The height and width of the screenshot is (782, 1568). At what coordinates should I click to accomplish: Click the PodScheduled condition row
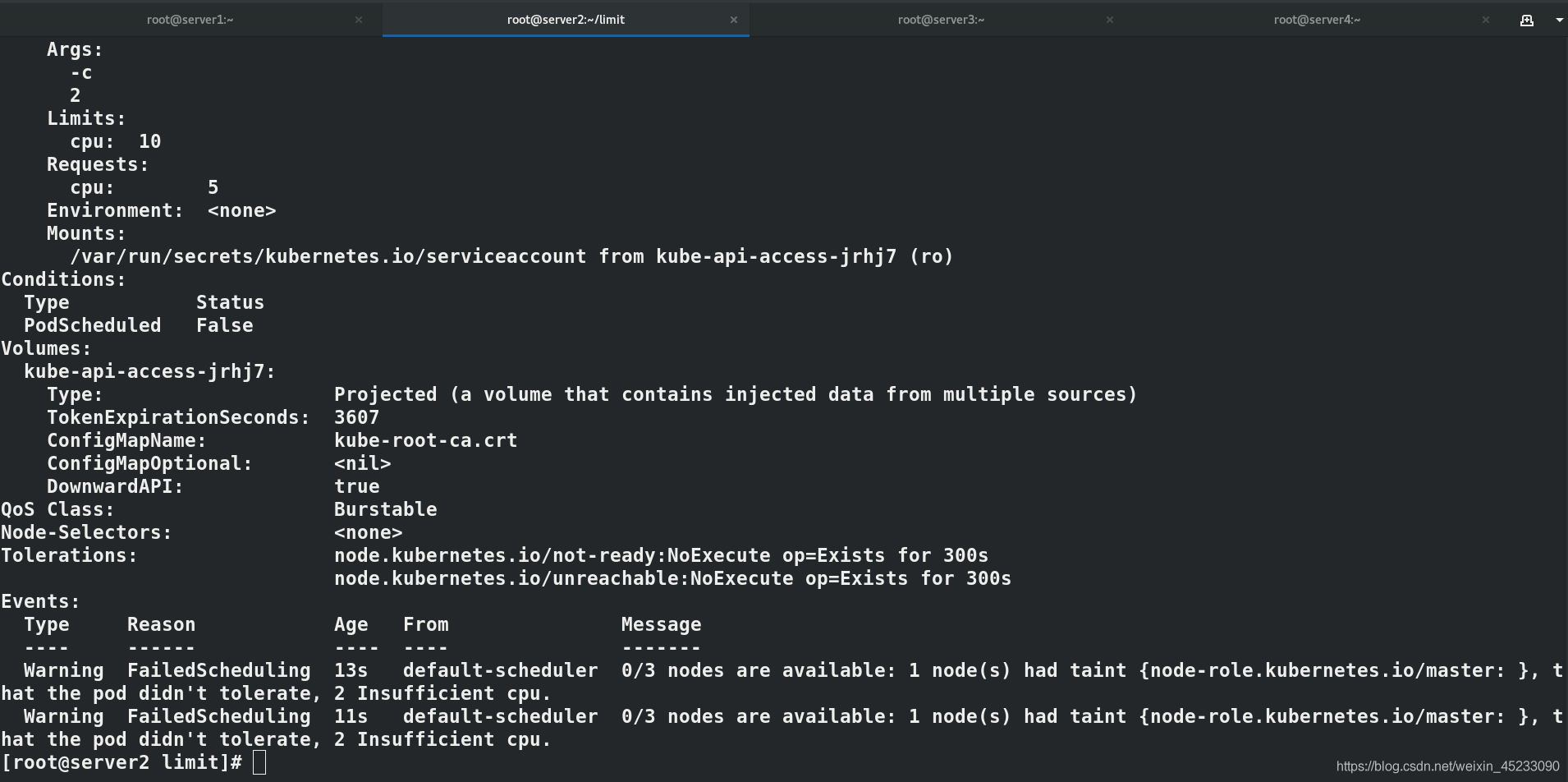[x=138, y=325]
